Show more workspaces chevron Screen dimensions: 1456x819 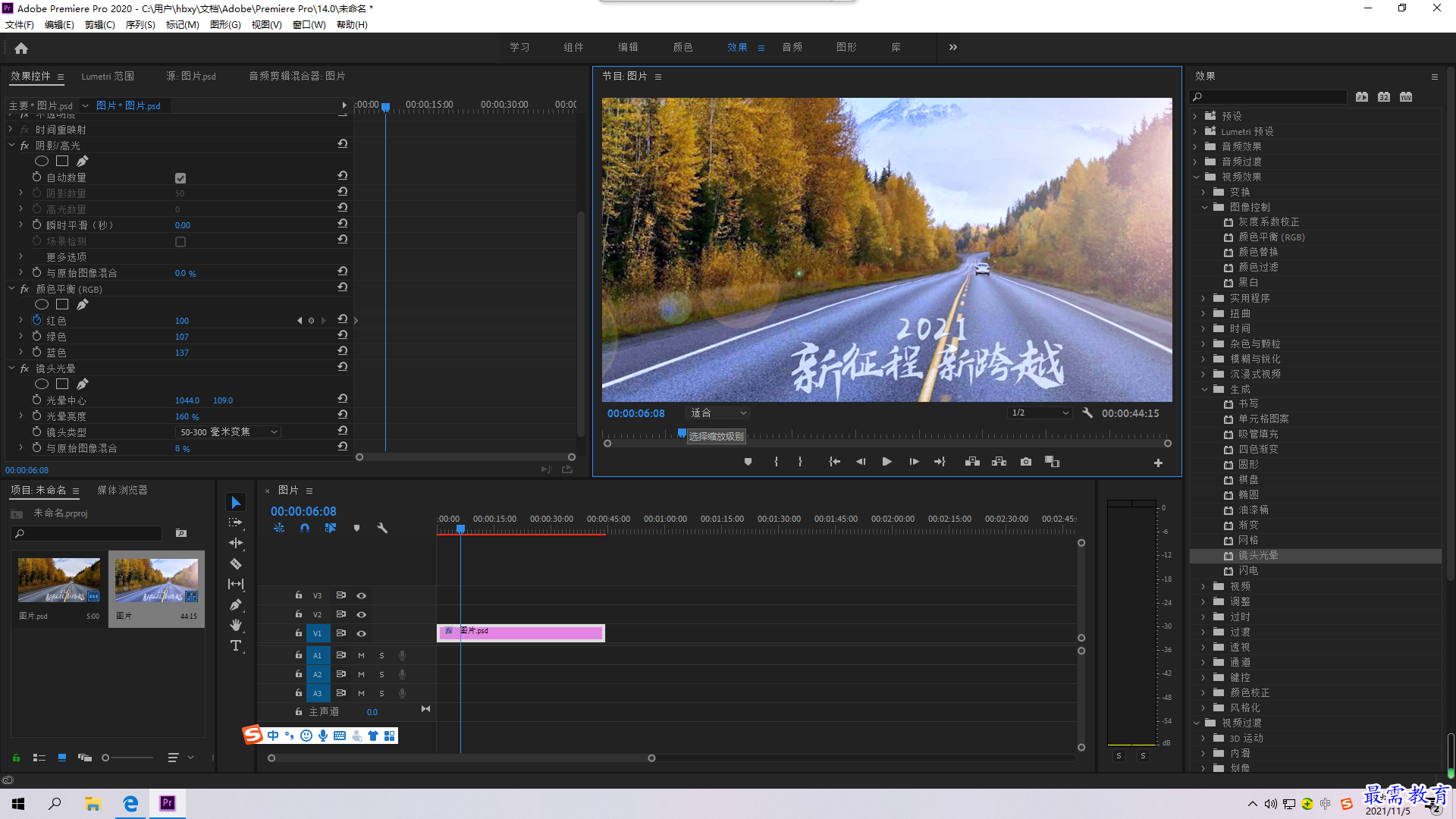click(952, 47)
